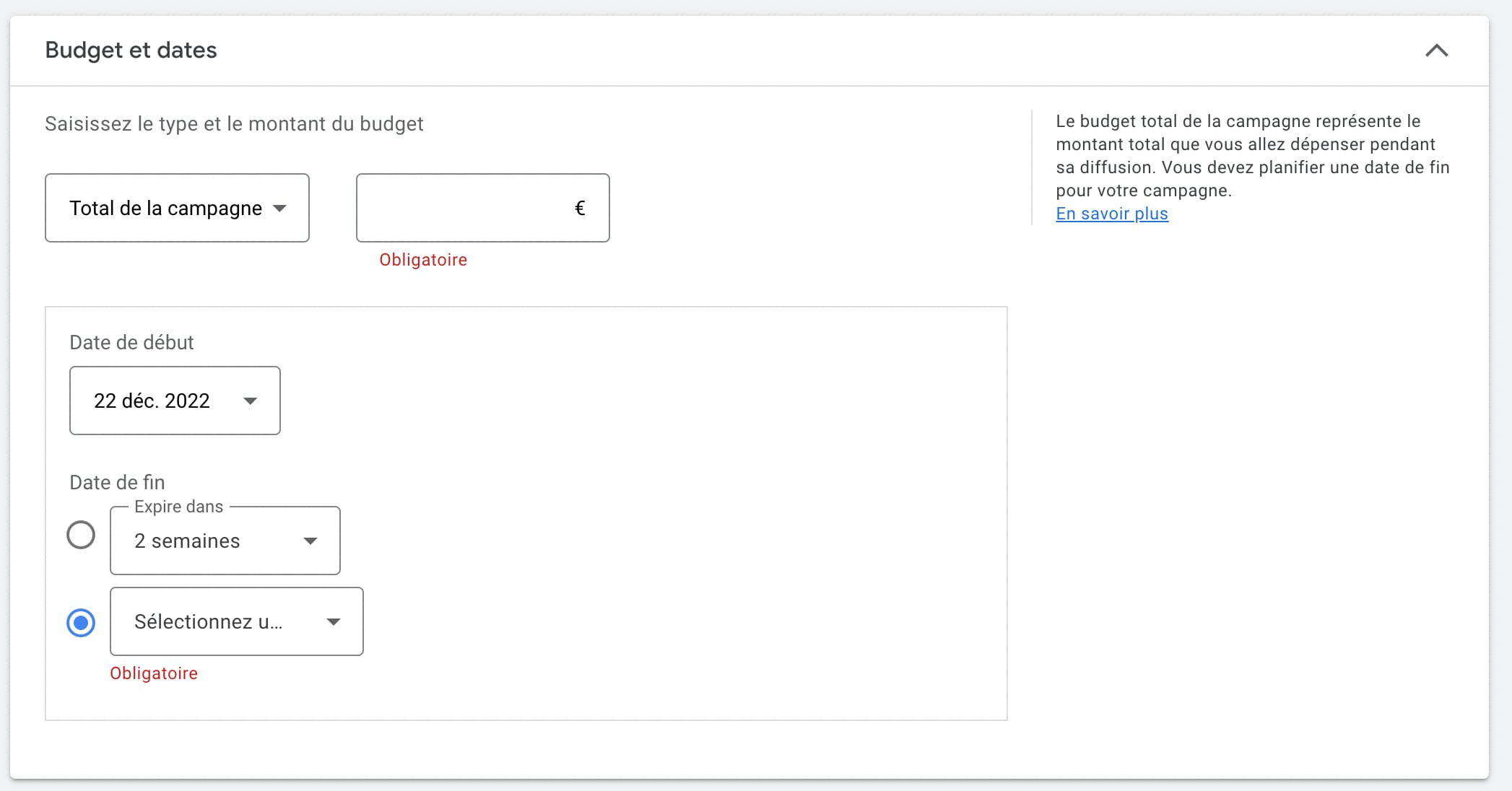Click the Budget et dates heading
The width and height of the screenshot is (1512, 791).
131,51
